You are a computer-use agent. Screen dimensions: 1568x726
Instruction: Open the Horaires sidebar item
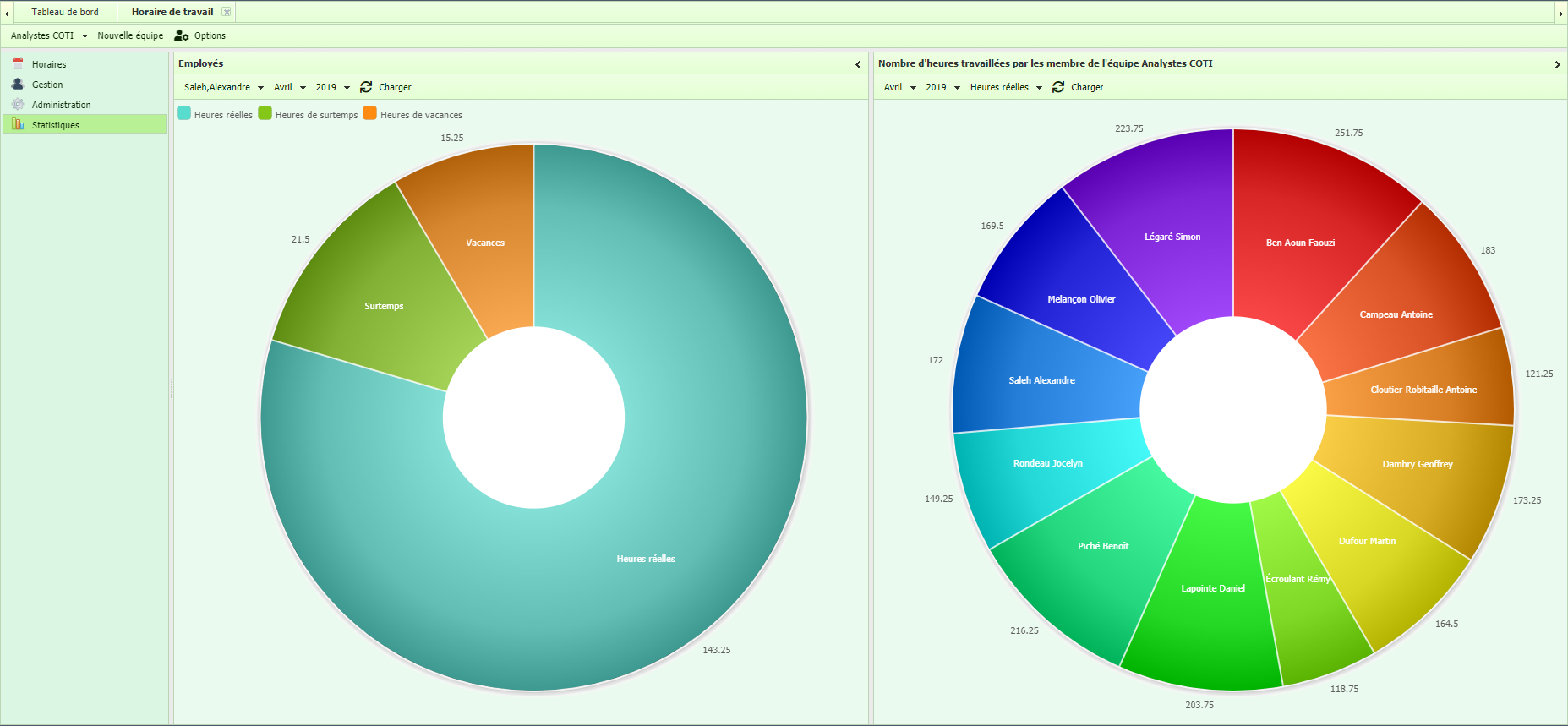point(85,64)
